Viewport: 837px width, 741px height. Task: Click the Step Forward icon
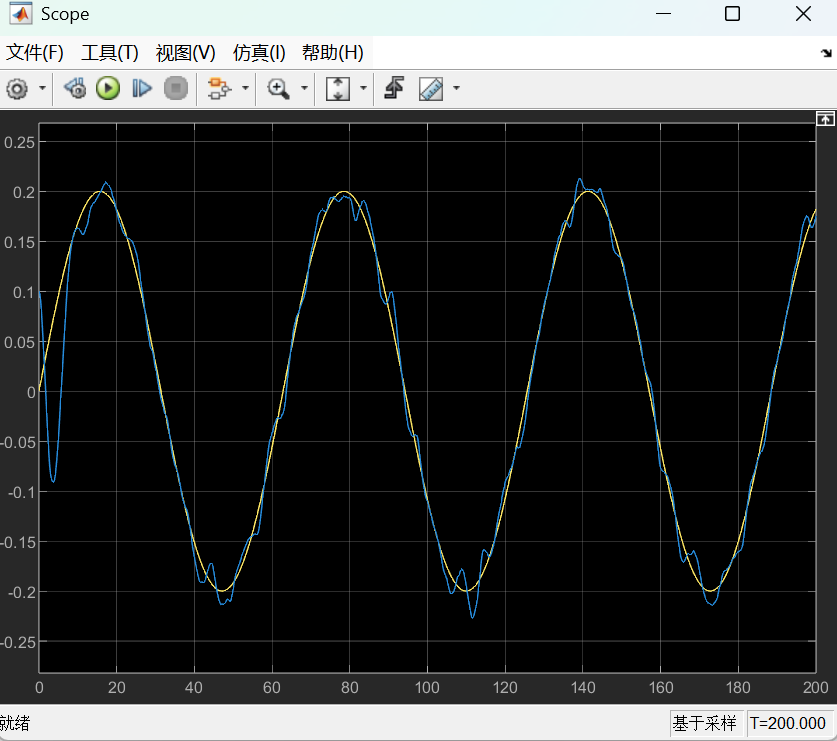[x=141, y=89]
